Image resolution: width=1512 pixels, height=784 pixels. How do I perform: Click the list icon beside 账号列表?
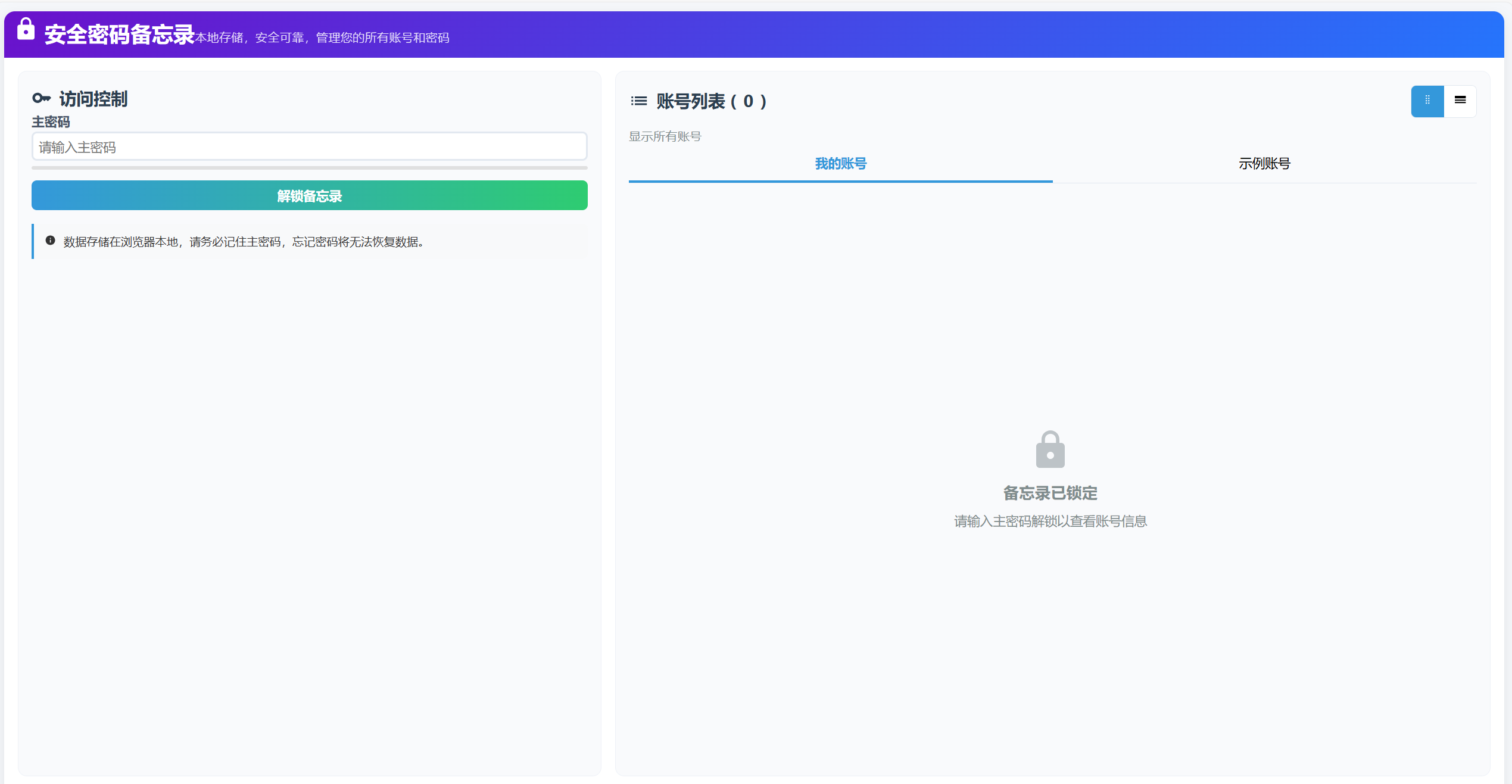[x=638, y=101]
